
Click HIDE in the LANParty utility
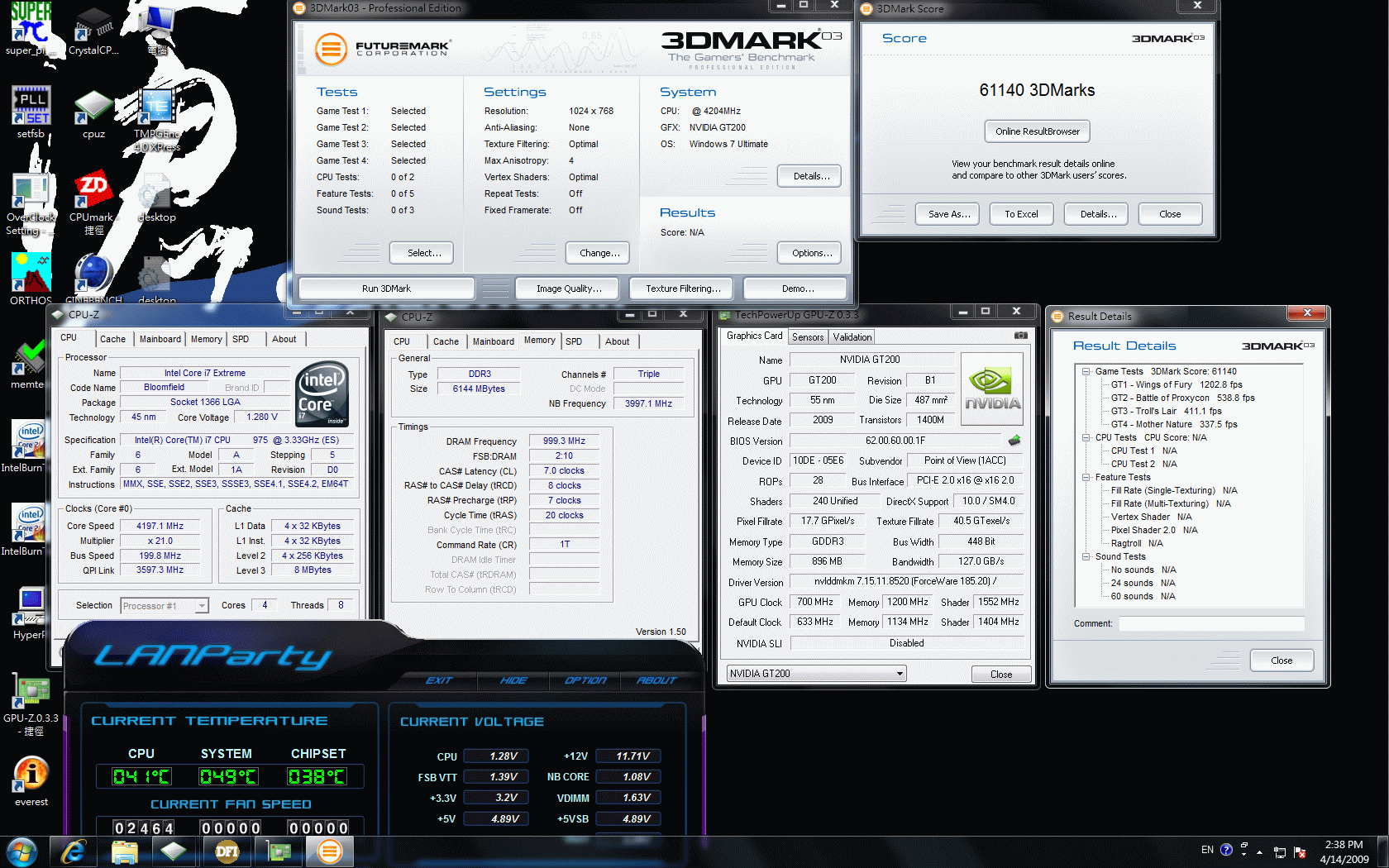click(x=513, y=680)
